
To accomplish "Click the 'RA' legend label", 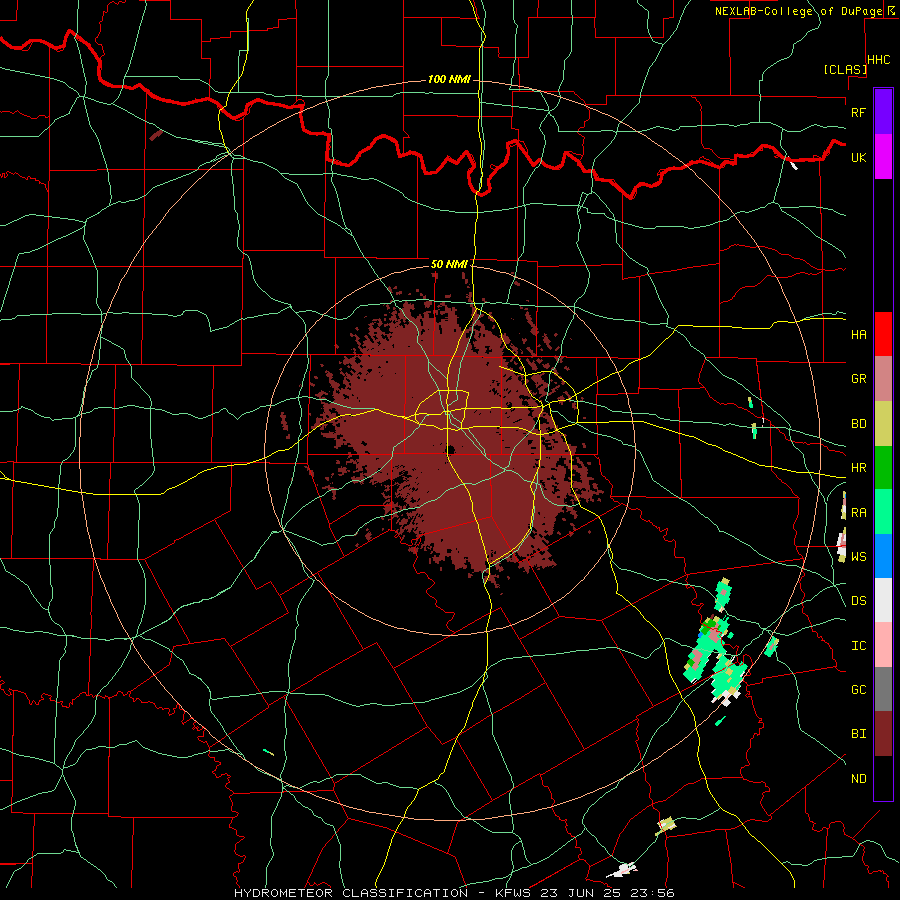I will tap(858, 513).
